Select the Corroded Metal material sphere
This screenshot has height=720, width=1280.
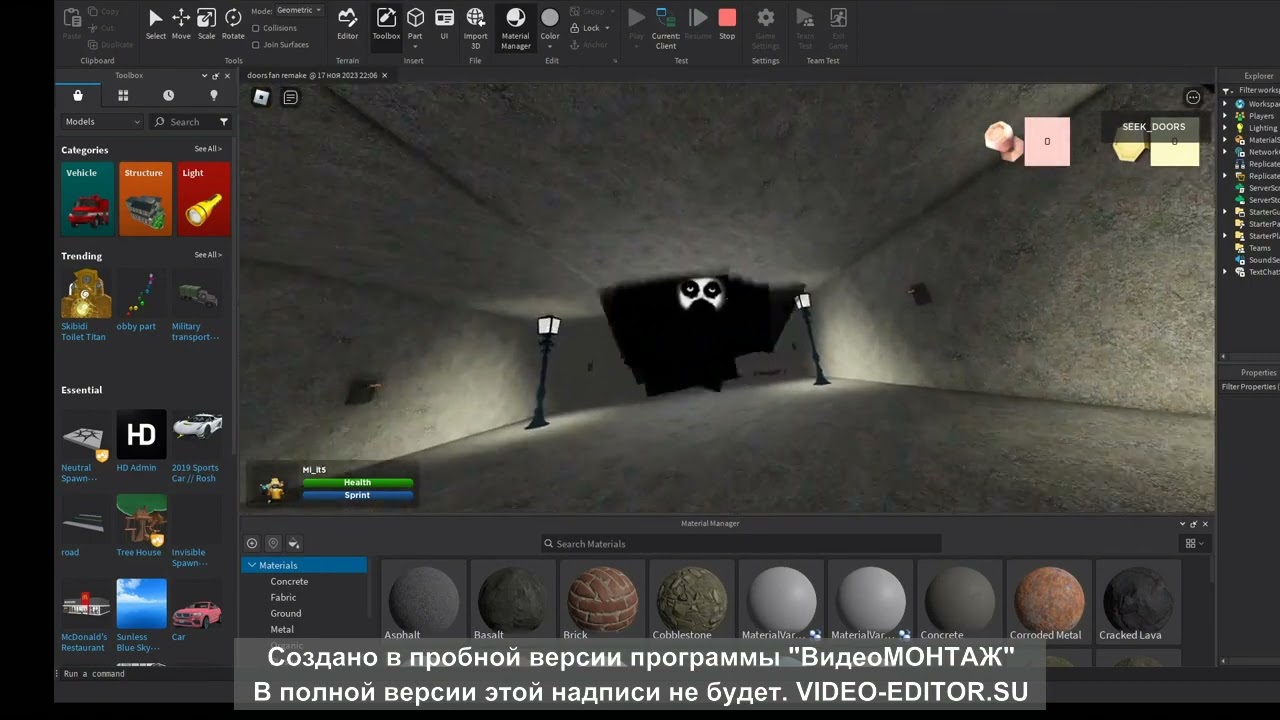click(x=1049, y=600)
